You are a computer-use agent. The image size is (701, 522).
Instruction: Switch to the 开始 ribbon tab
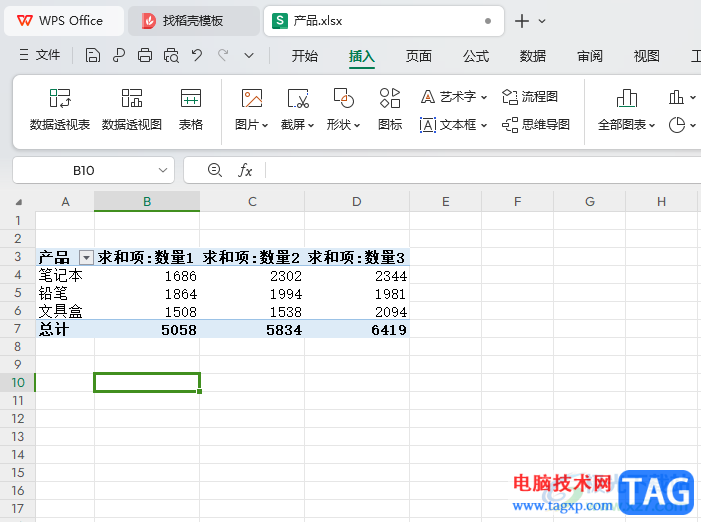click(x=305, y=56)
